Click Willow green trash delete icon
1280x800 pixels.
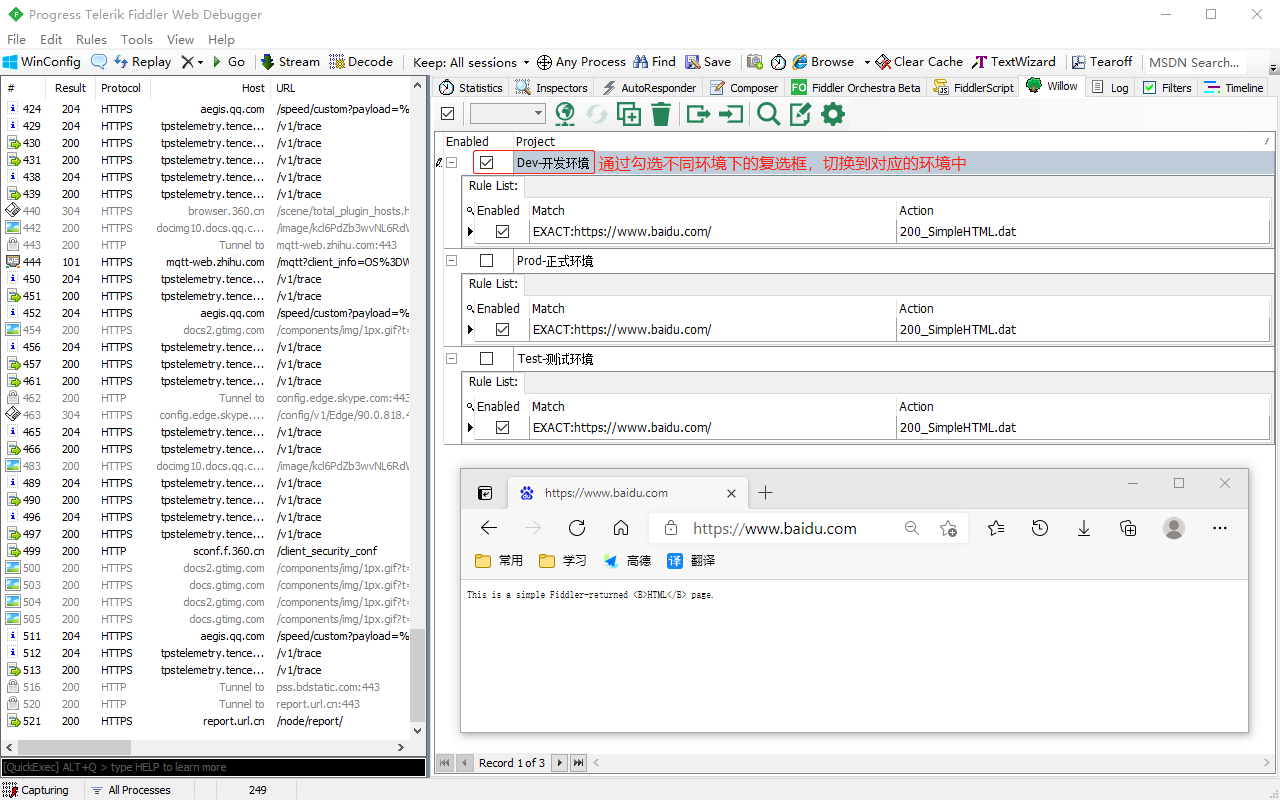point(661,114)
